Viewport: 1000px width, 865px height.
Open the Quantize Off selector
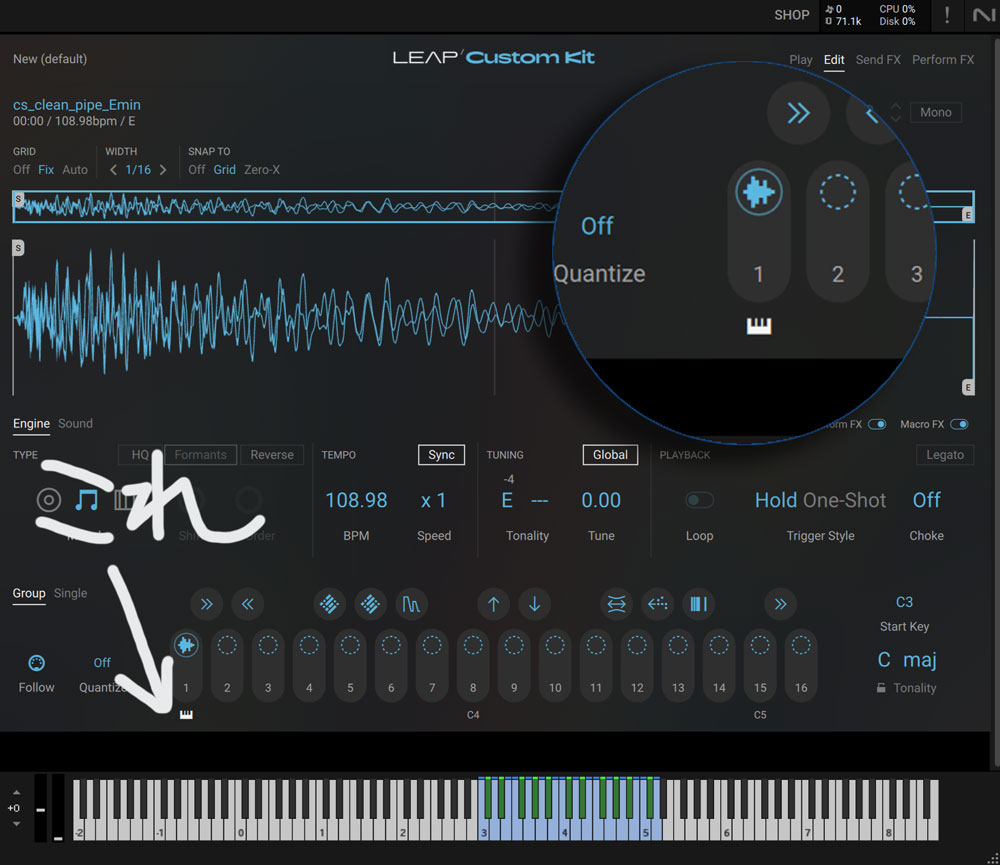102,663
